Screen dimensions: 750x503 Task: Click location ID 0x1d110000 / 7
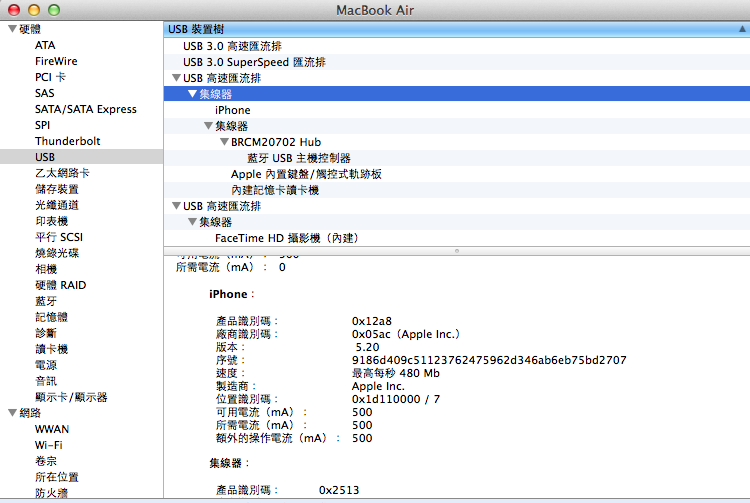click(x=396, y=399)
